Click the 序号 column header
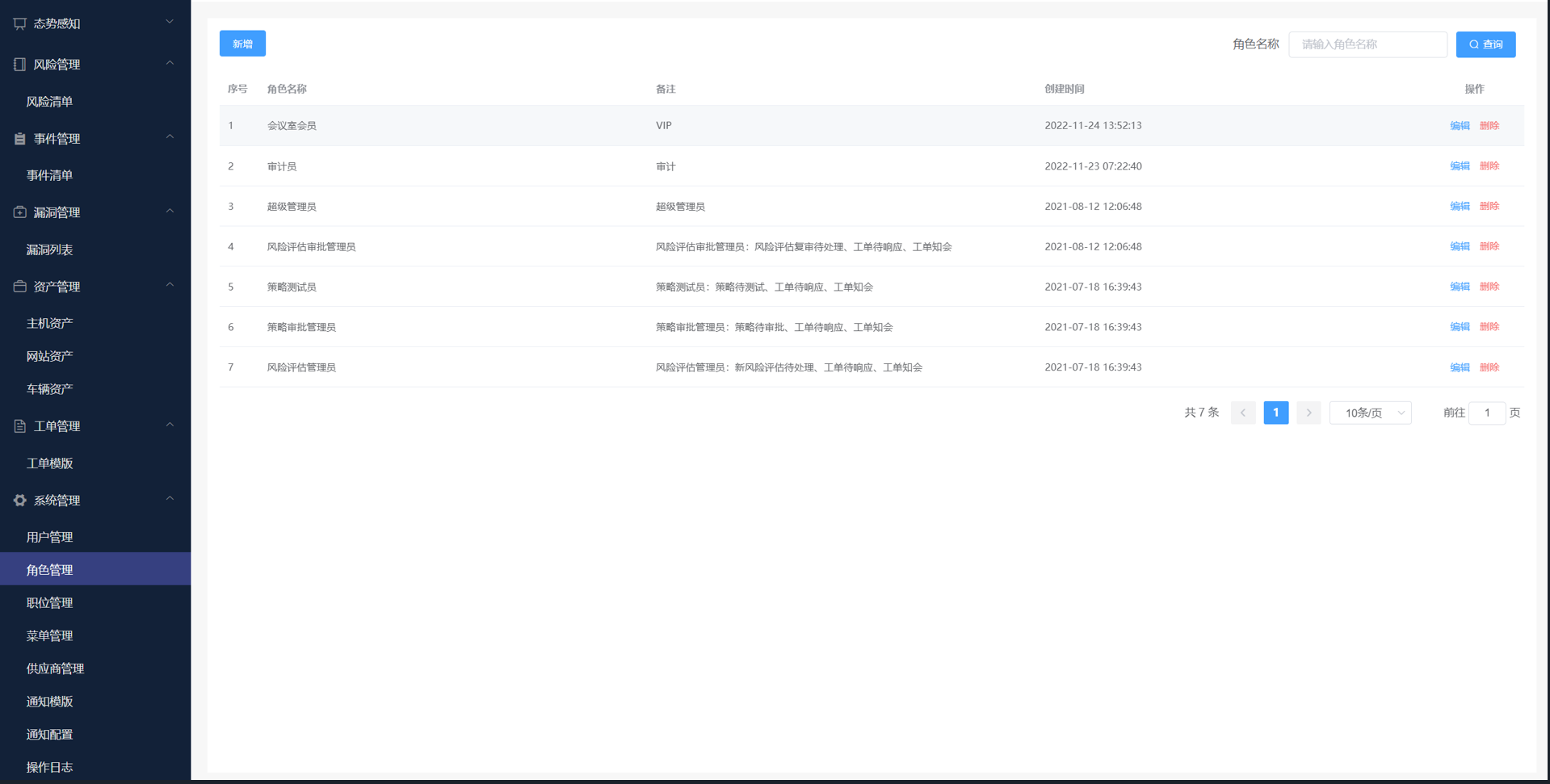1550x784 pixels. coord(237,89)
